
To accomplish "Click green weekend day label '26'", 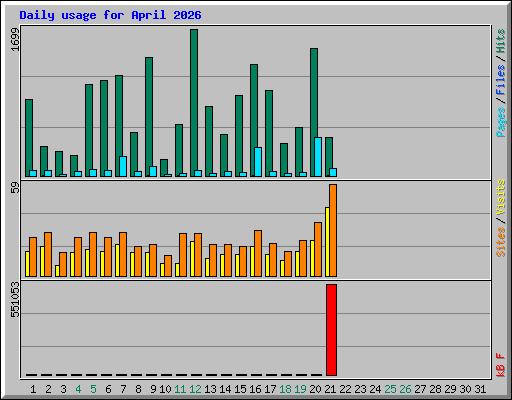I will tap(405, 389).
